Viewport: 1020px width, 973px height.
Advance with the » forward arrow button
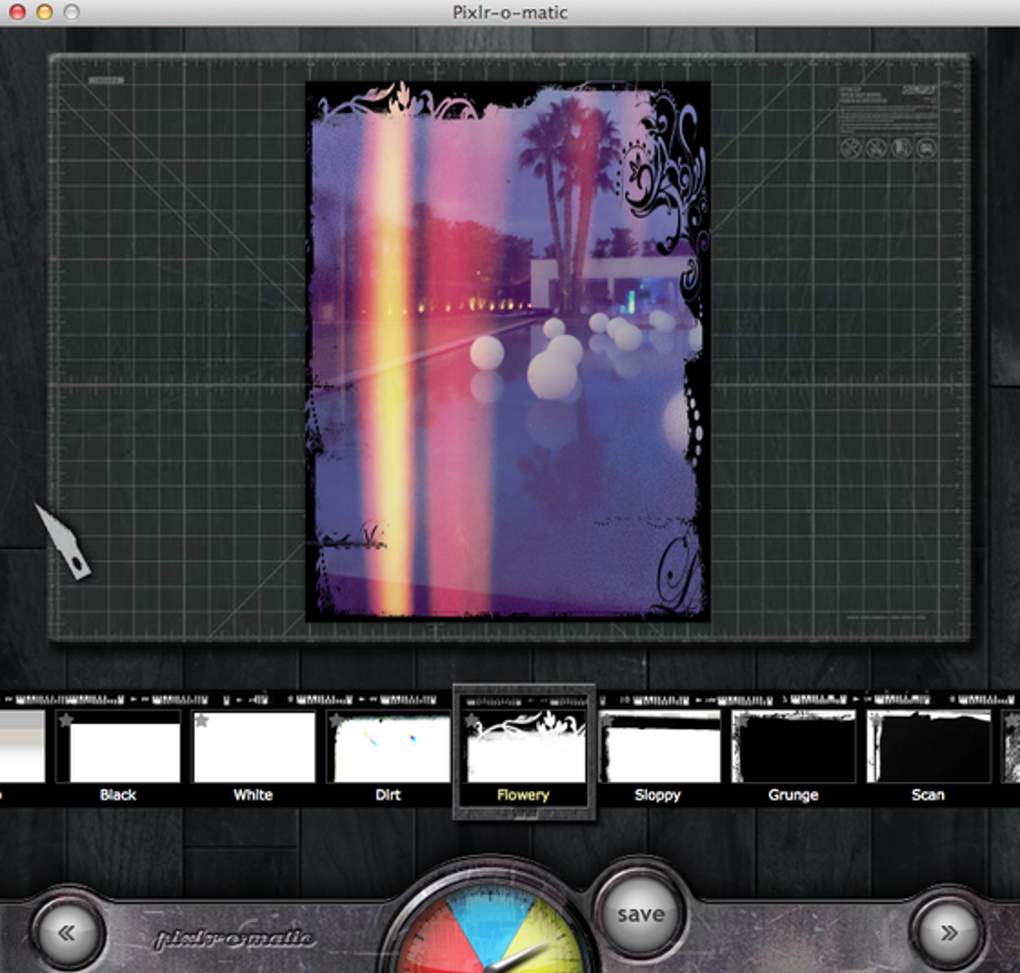948,933
